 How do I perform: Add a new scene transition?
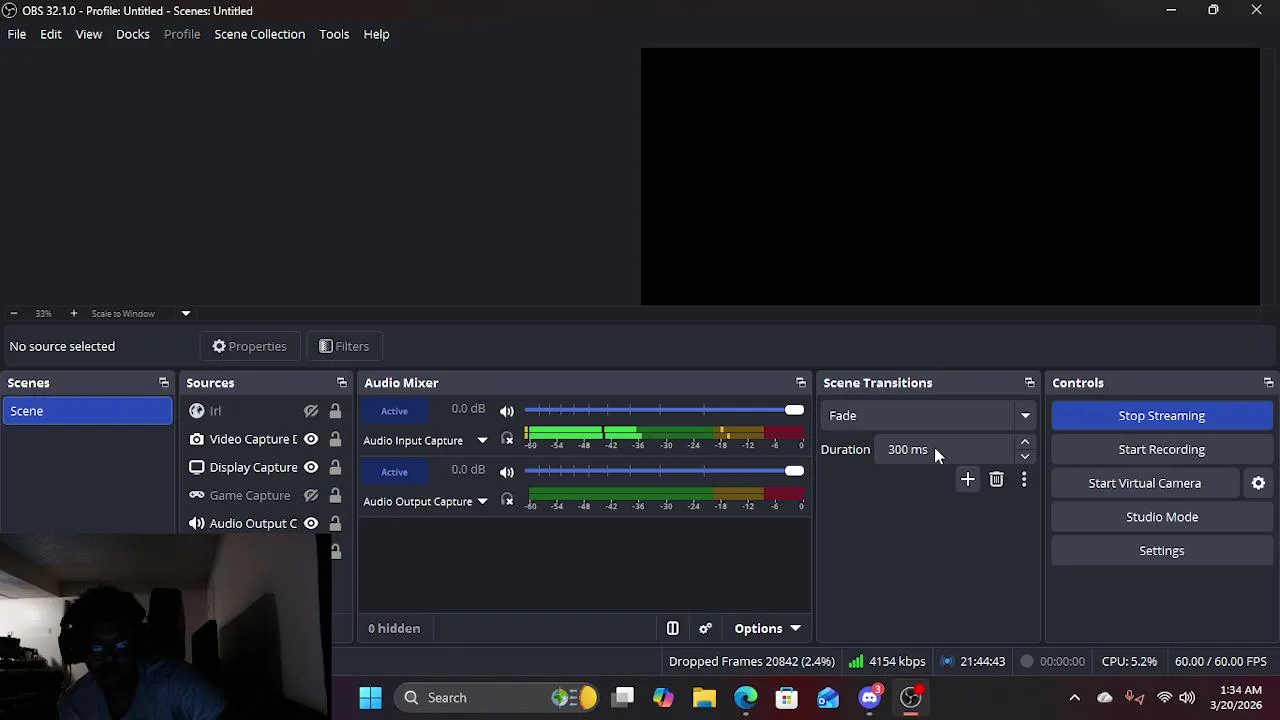pos(967,480)
